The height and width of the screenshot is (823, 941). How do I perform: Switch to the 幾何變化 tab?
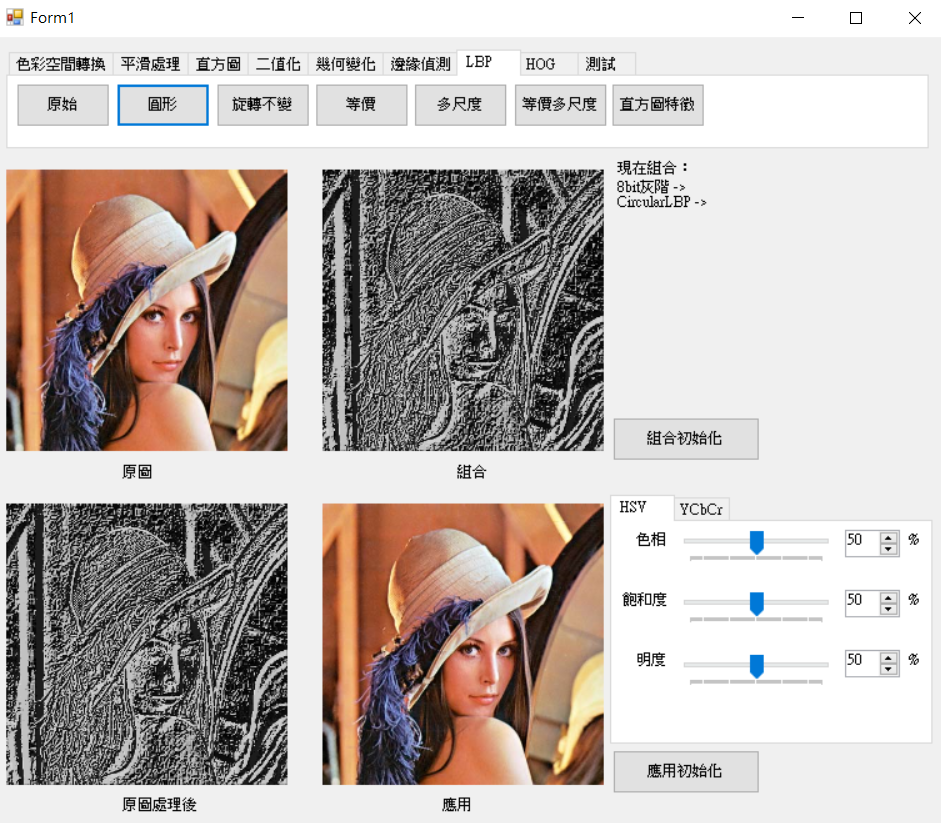345,64
